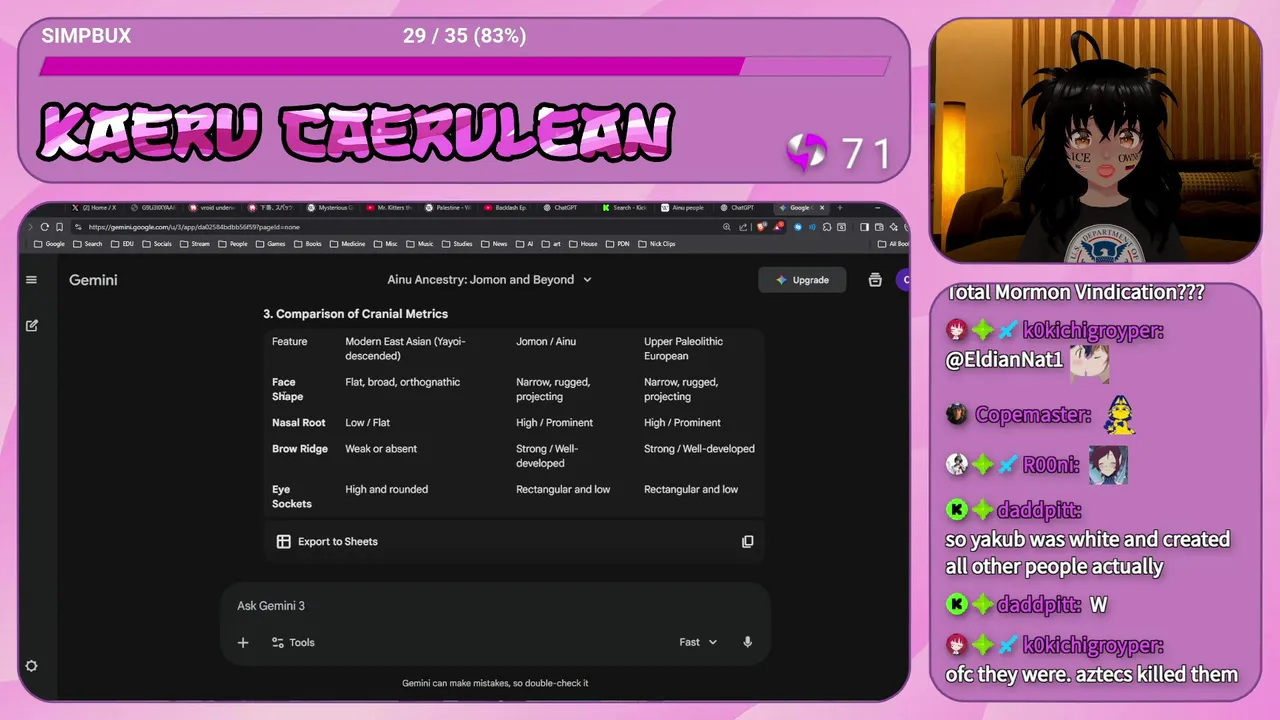Copy the table with the copy icon
Viewport: 1280px width, 720px height.
point(747,542)
